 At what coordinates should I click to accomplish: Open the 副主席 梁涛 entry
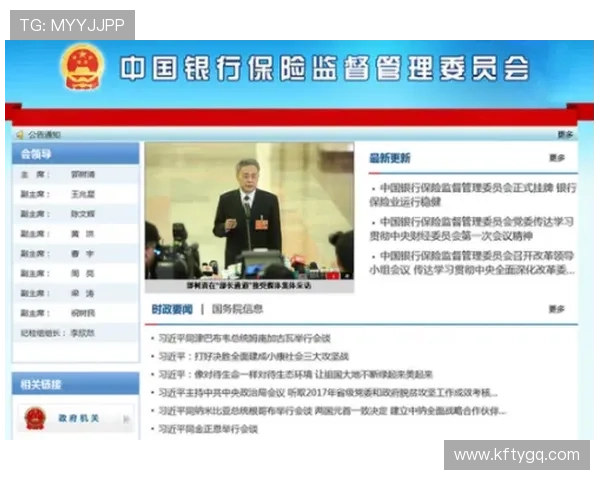point(76,294)
